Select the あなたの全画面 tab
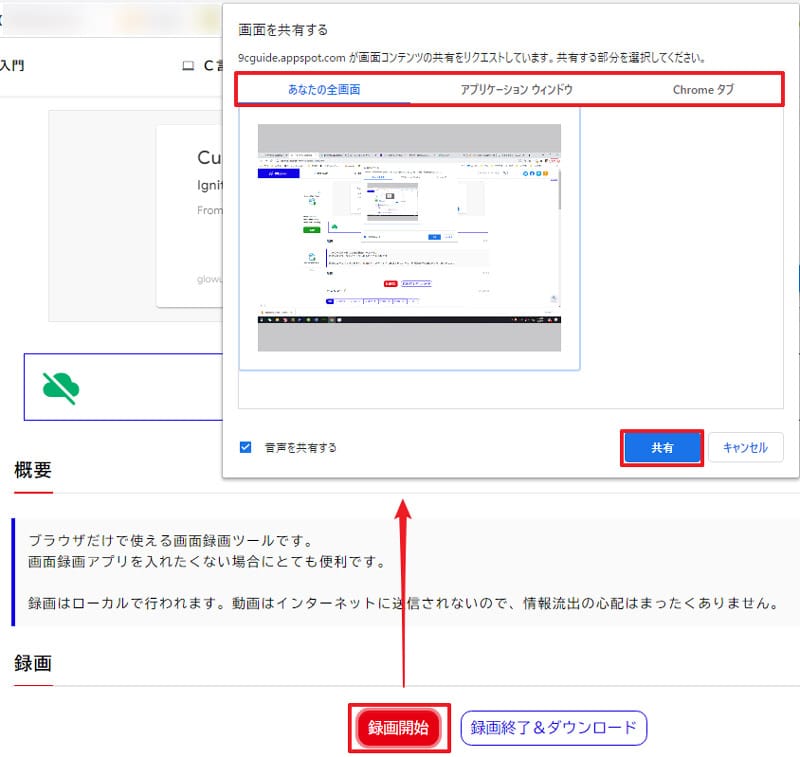Screen dimensions: 800x757 [x=323, y=90]
